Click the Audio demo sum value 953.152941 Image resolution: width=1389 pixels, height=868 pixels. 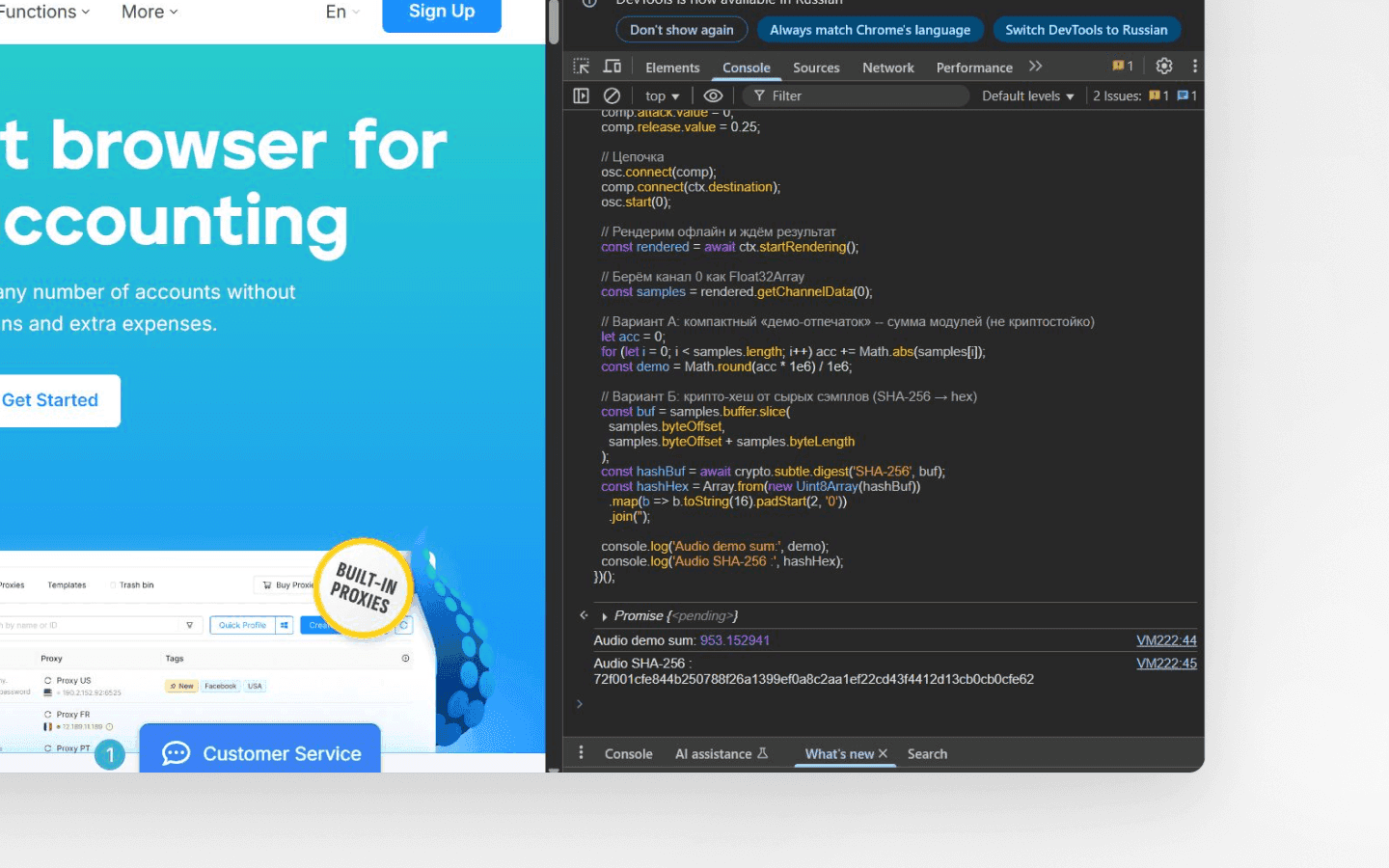point(735,640)
